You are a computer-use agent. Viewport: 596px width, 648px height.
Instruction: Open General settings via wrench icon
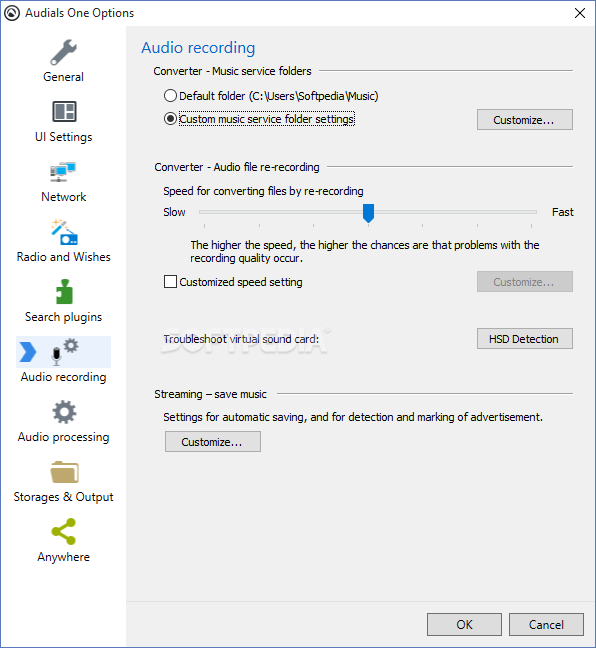click(63, 52)
